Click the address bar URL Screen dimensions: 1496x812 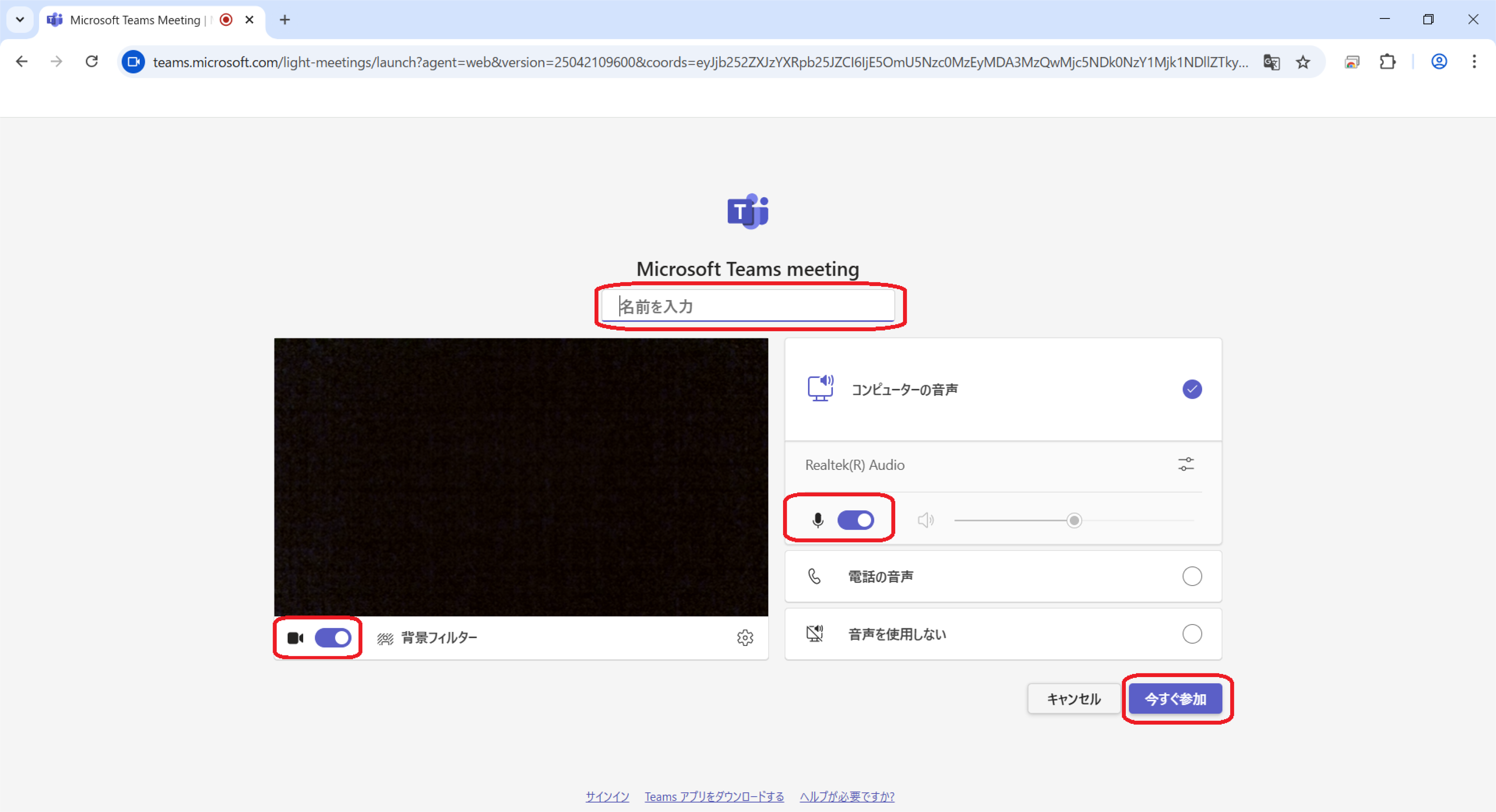pos(700,62)
